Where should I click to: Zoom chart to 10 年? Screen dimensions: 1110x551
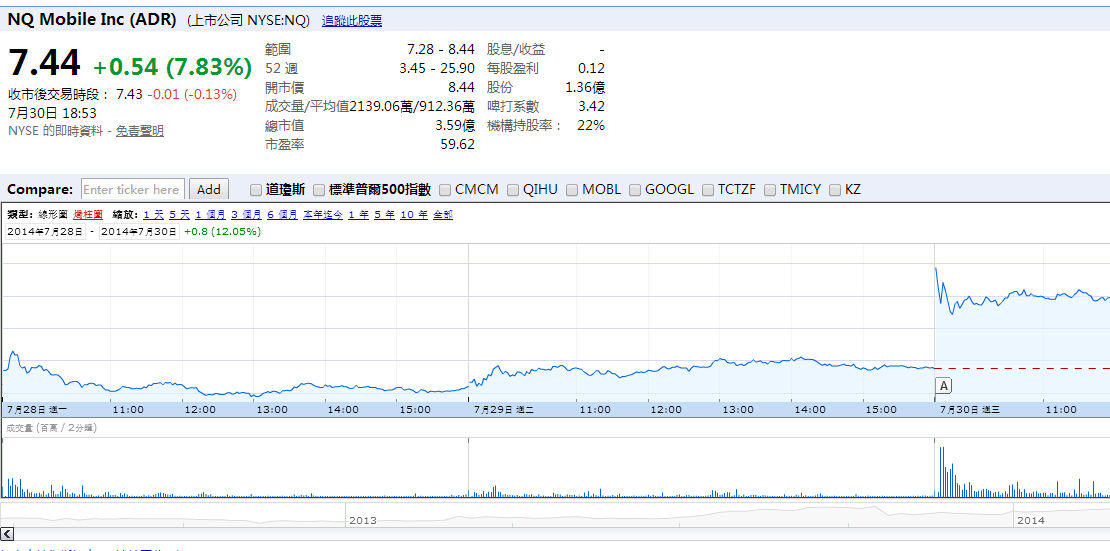tap(413, 215)
